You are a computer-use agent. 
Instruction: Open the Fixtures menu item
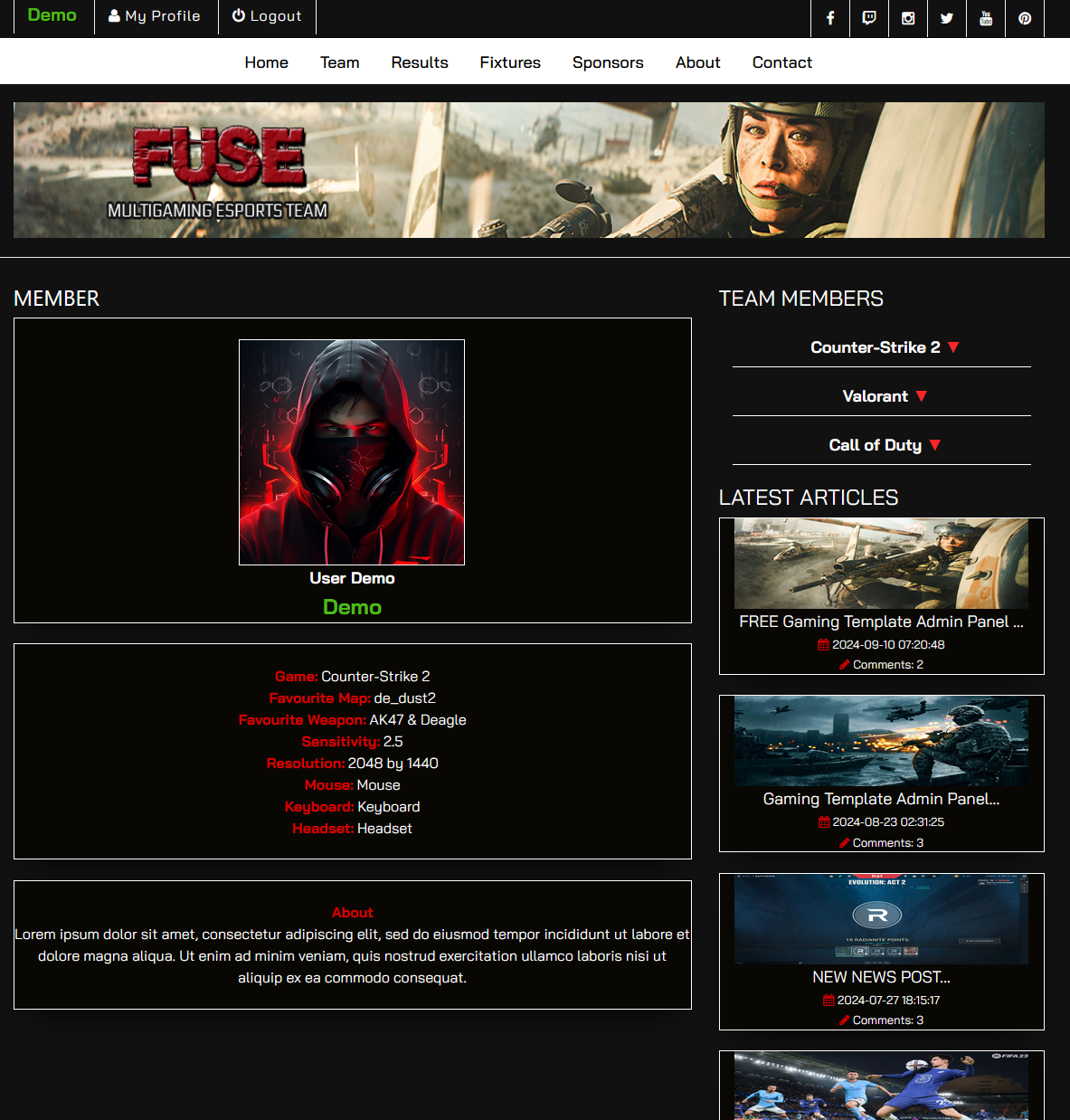click(x=510, y=62)
